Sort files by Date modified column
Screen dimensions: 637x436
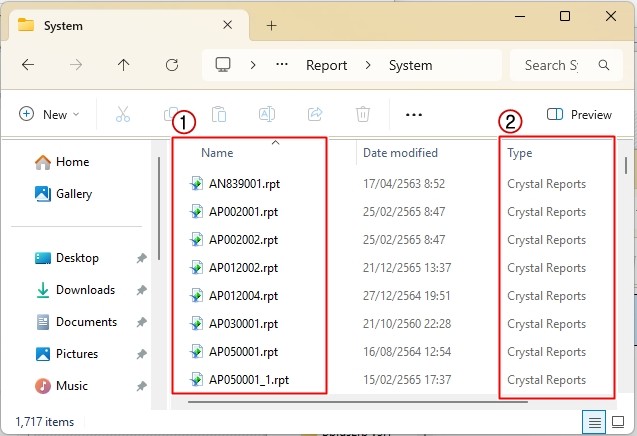coord(400,153)
